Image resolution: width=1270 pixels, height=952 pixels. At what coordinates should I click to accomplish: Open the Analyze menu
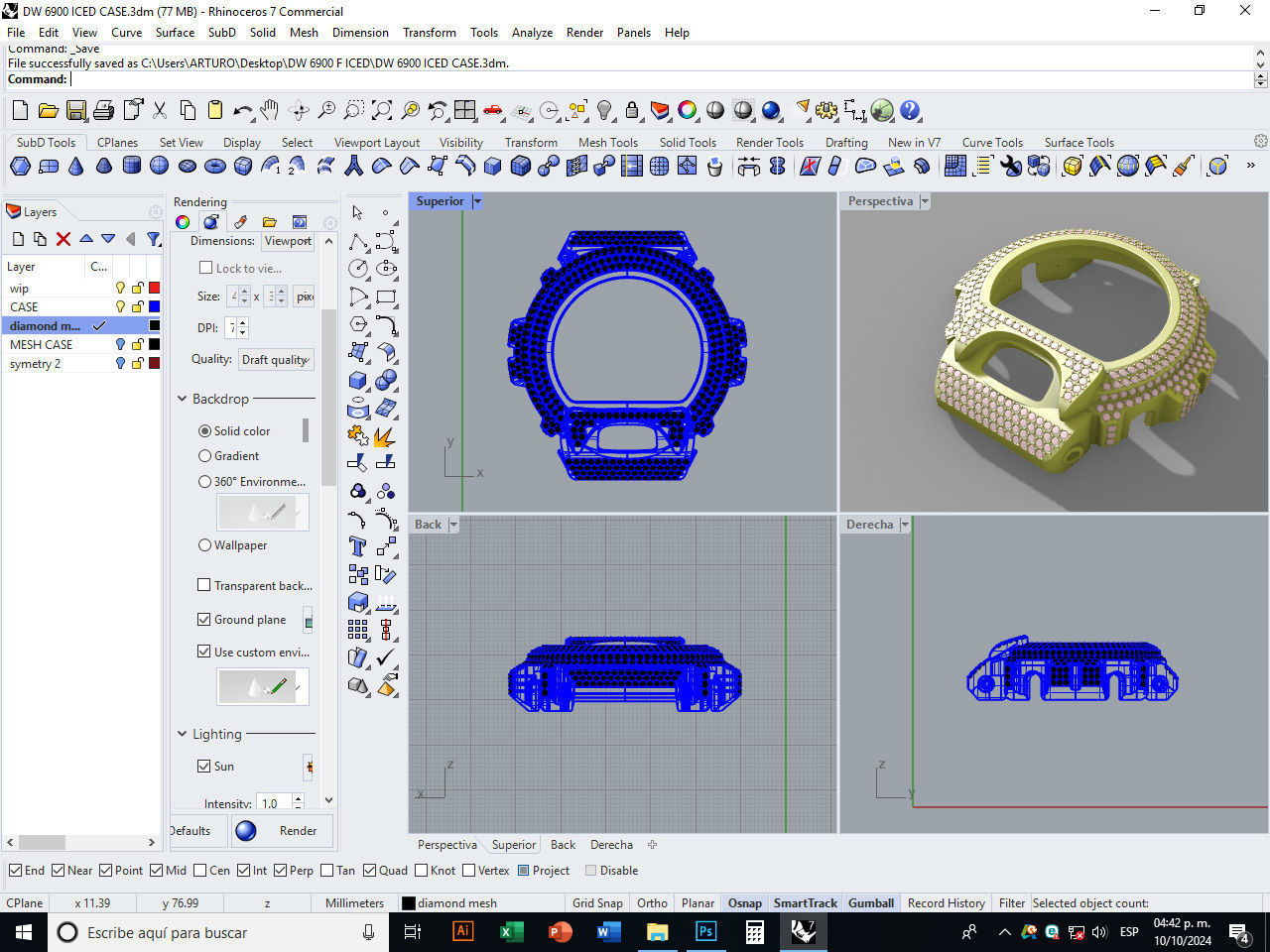[x=532, y=33]
